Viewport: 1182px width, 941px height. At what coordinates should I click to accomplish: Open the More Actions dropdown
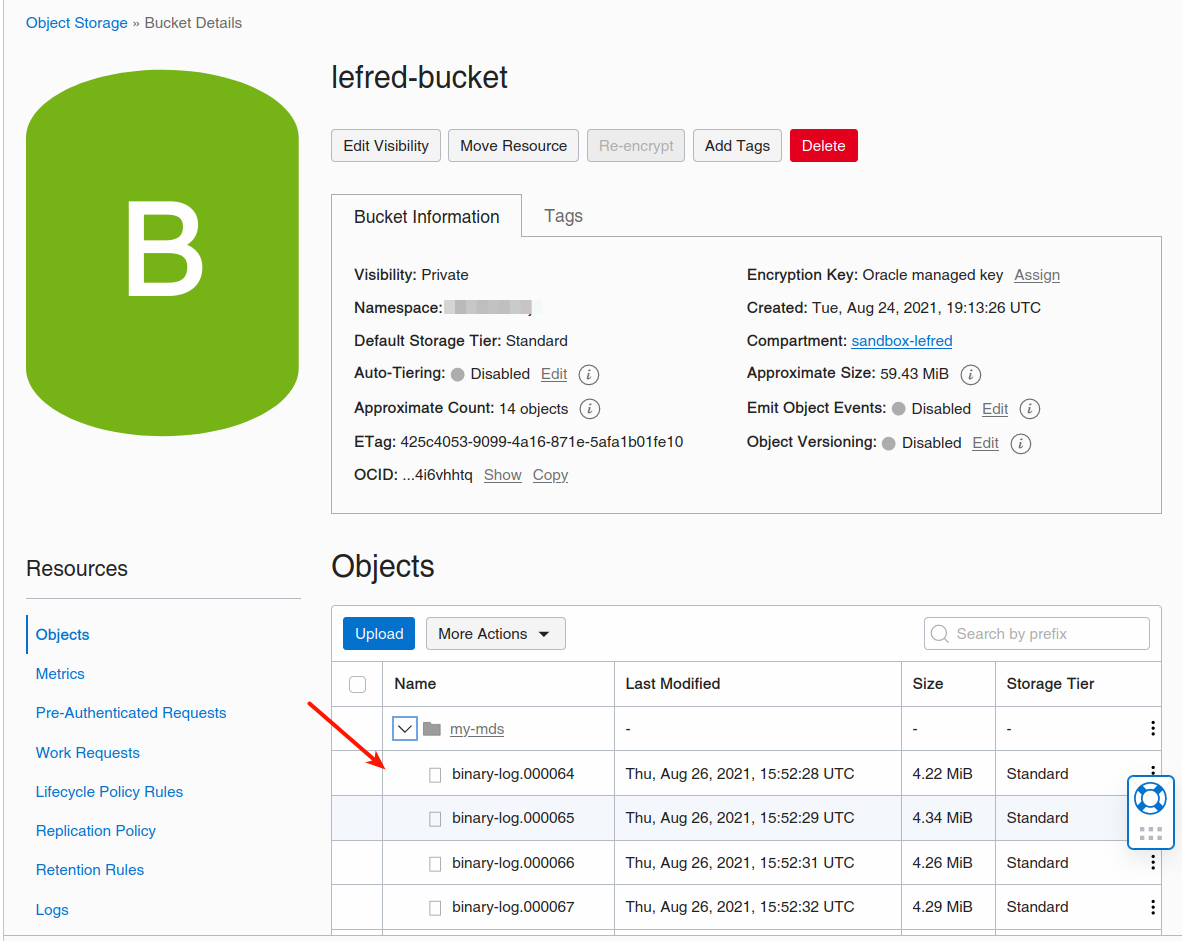(495, 634)
